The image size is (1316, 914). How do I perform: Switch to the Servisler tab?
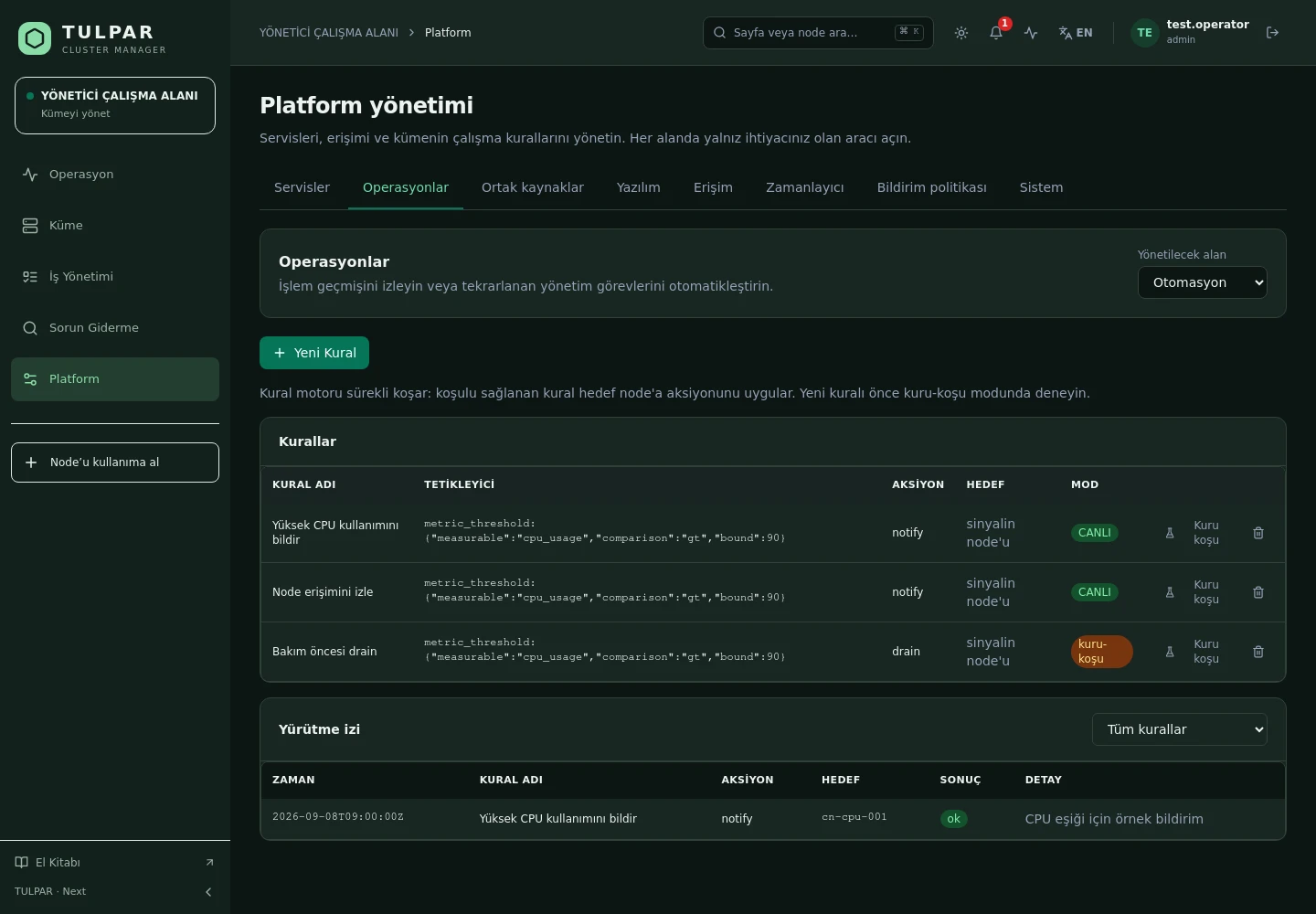pos(302,187)
